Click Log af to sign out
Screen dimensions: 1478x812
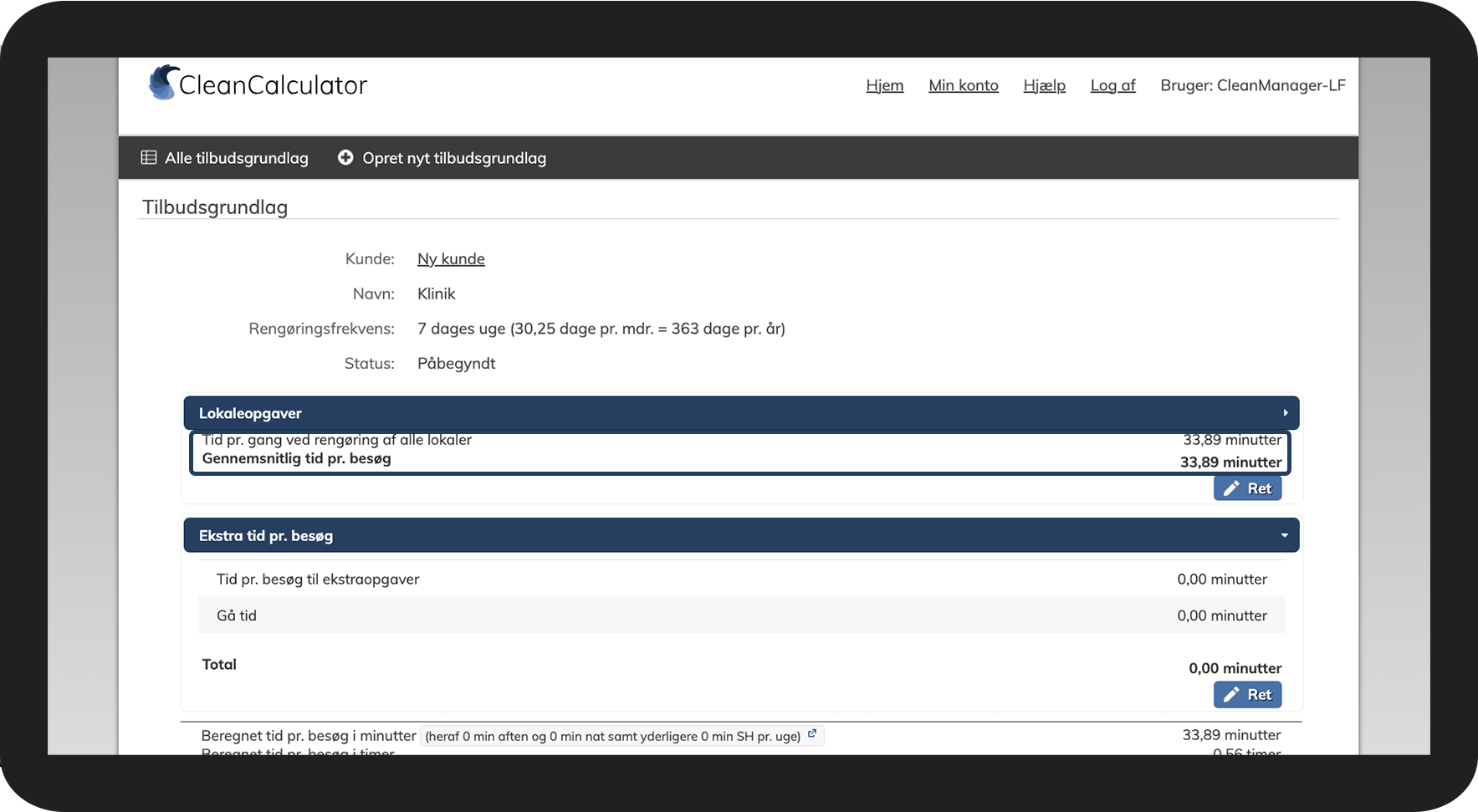(1113, 85)
